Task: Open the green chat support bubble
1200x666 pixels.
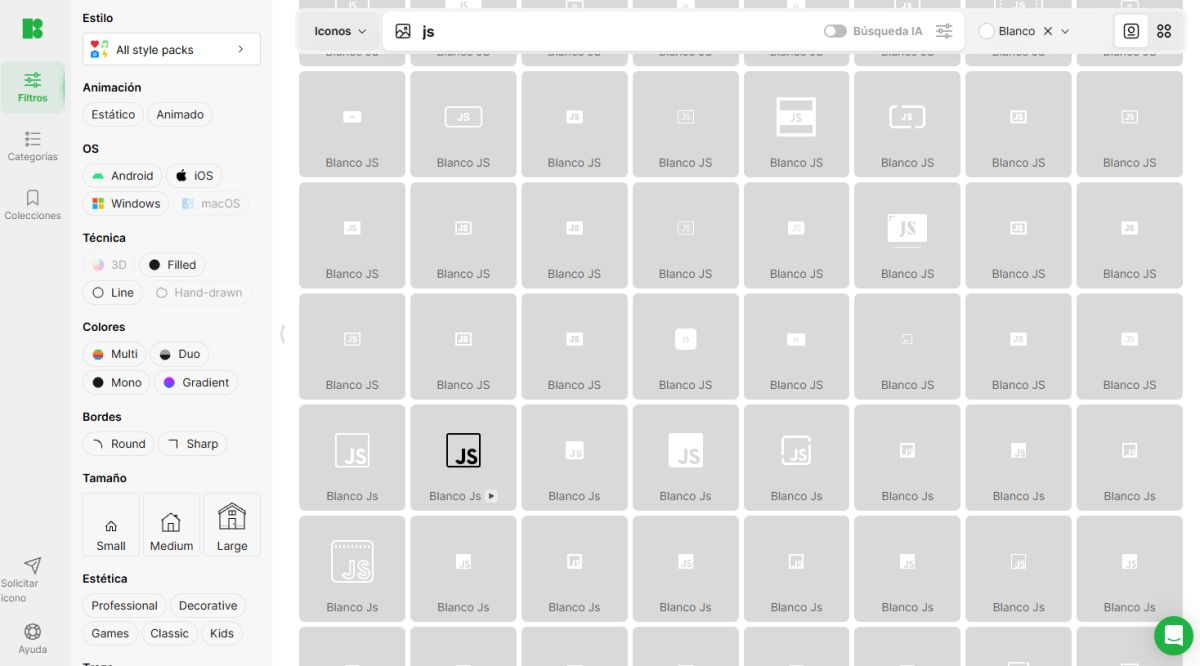Action: 1173,635
